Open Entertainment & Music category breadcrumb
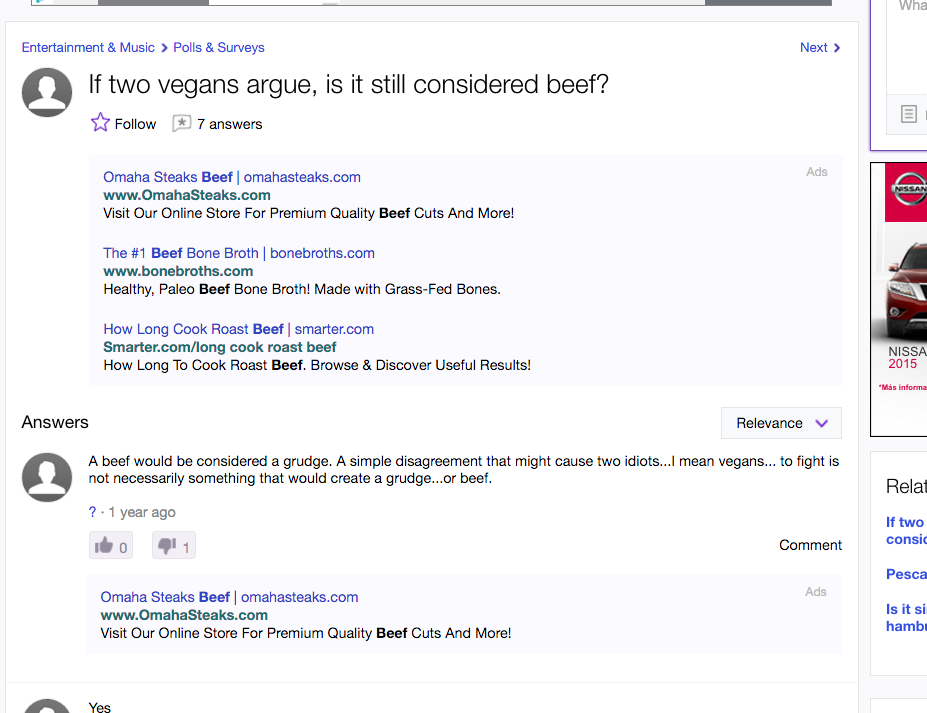This screenshot has height=713, width=927. 88,47
